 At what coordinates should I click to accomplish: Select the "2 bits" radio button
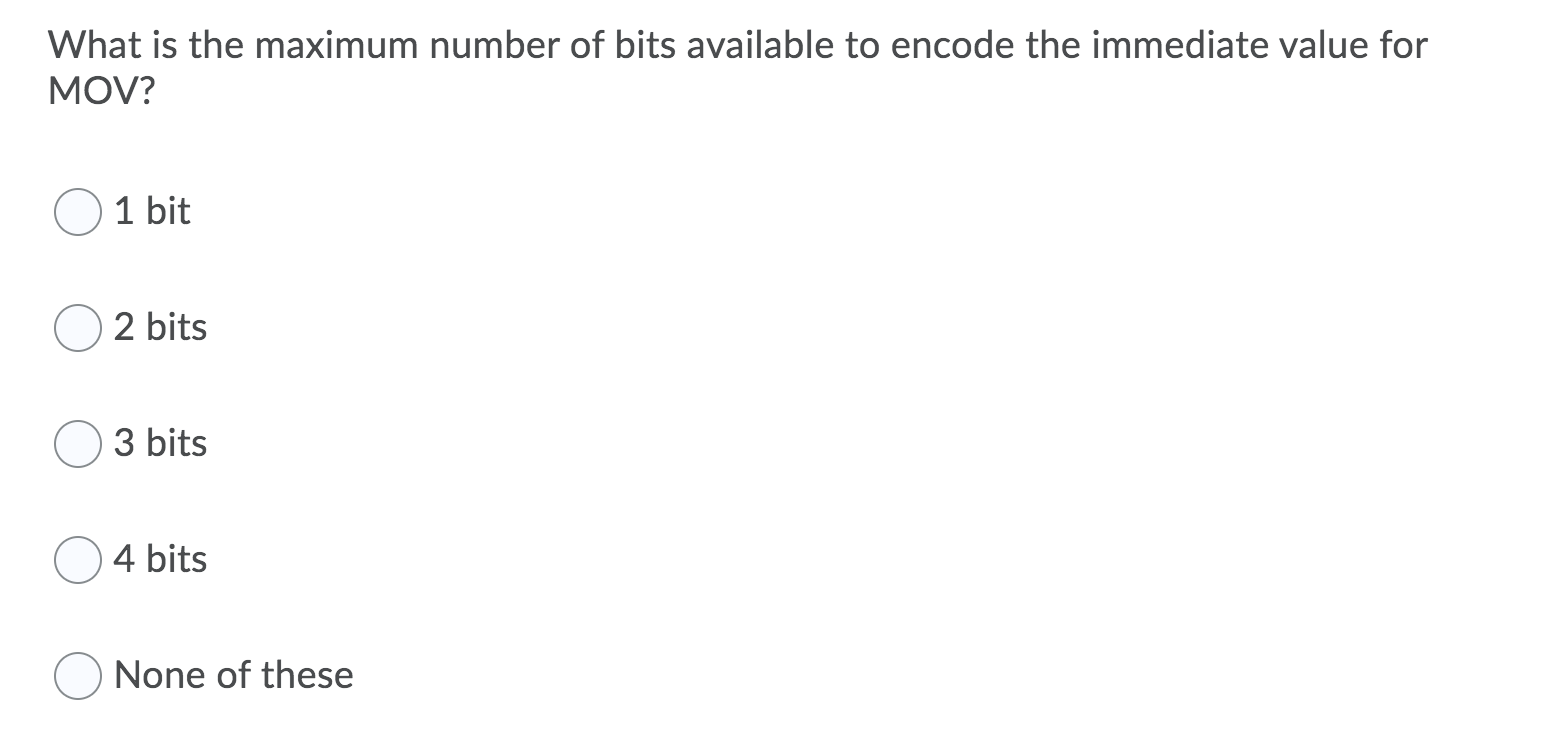77,327
